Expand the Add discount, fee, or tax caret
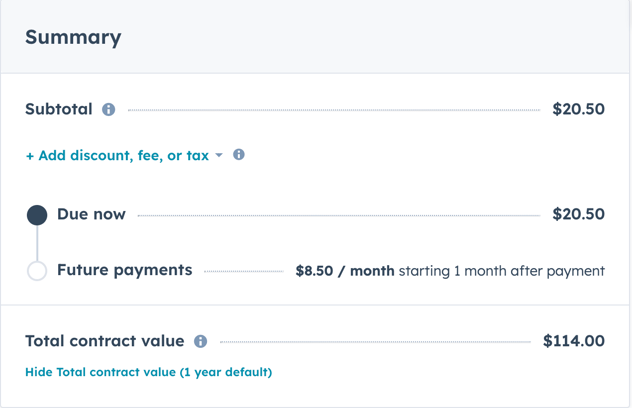Image resolution: width=632 pixels, height=408 pixels. (219, 155)
